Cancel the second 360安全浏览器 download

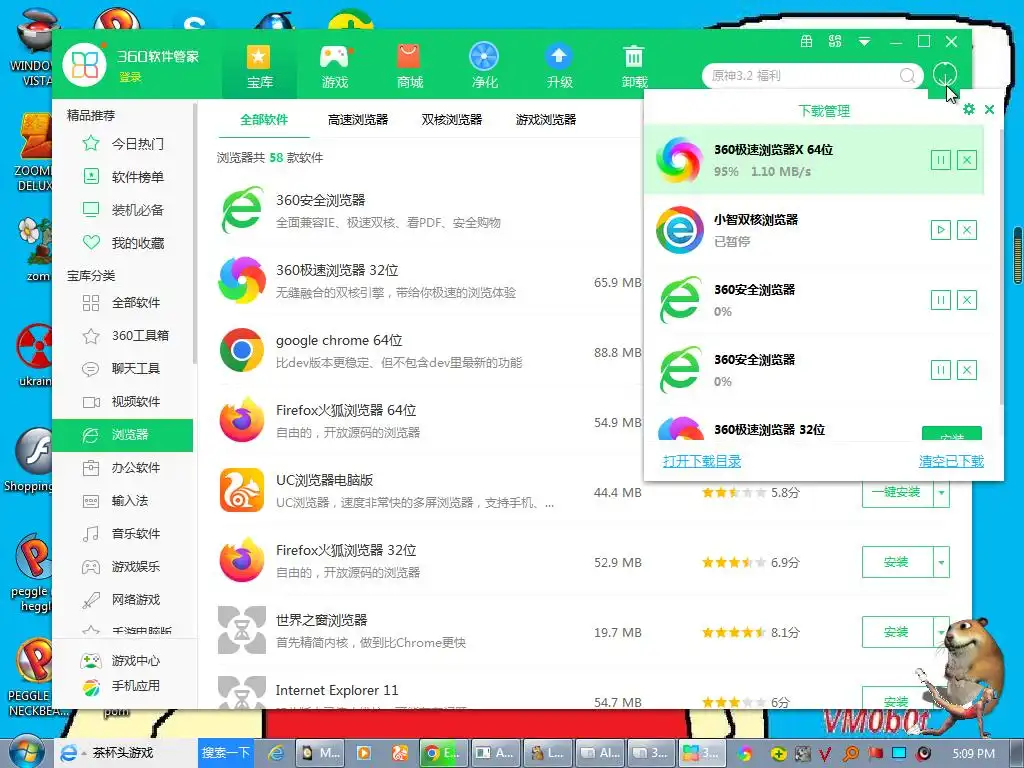967,370
